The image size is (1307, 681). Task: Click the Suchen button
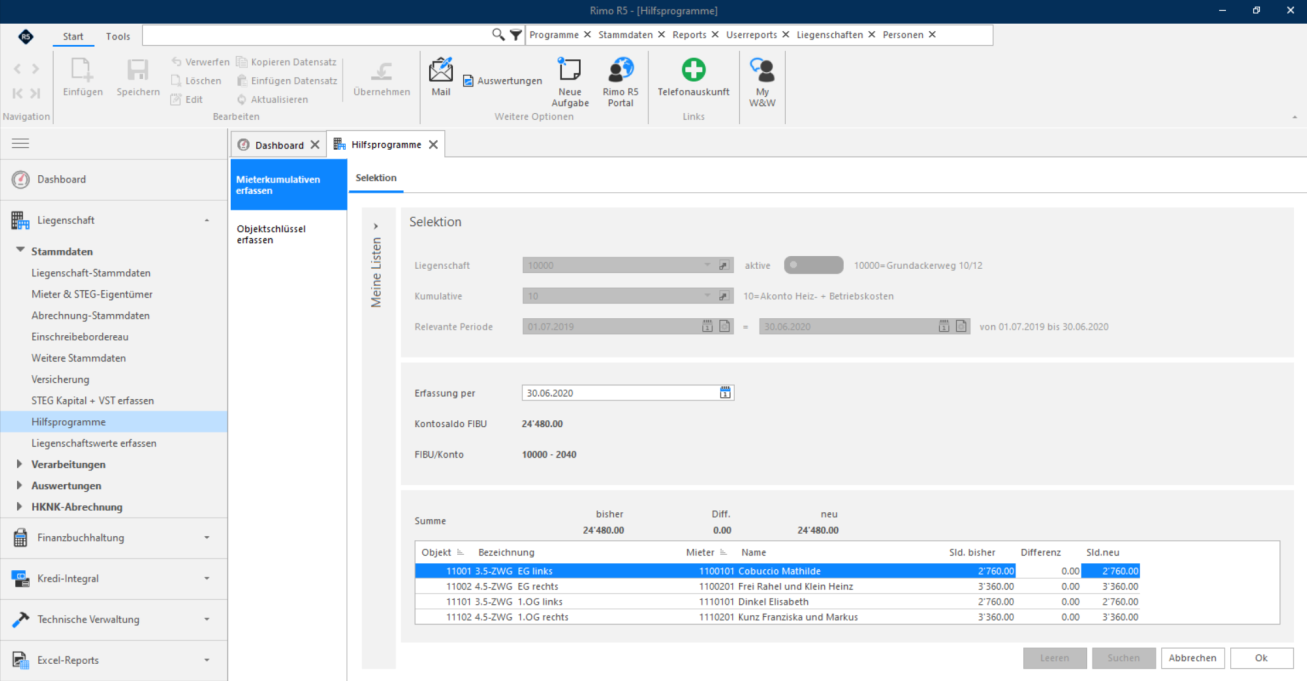(1124, 658)
